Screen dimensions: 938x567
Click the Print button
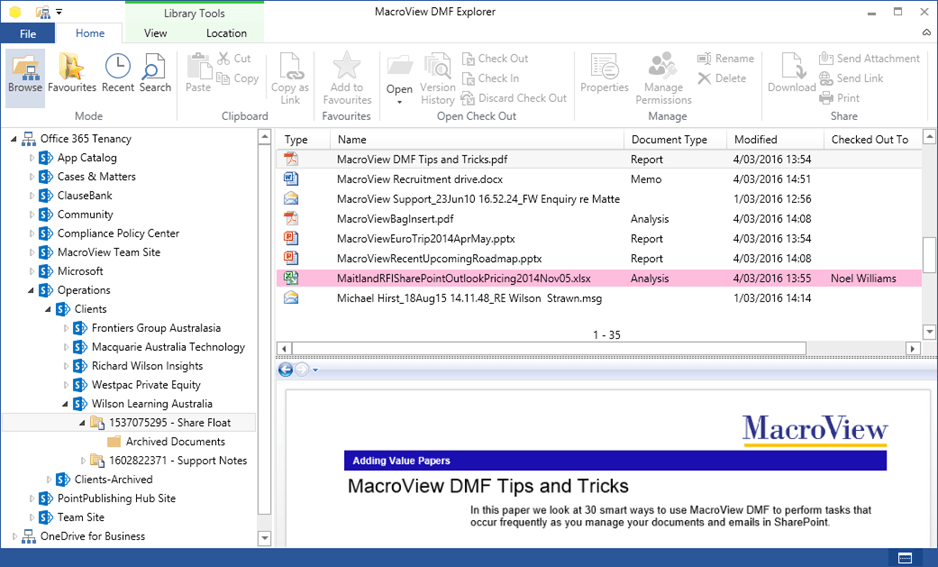click(x=839, y=98)
